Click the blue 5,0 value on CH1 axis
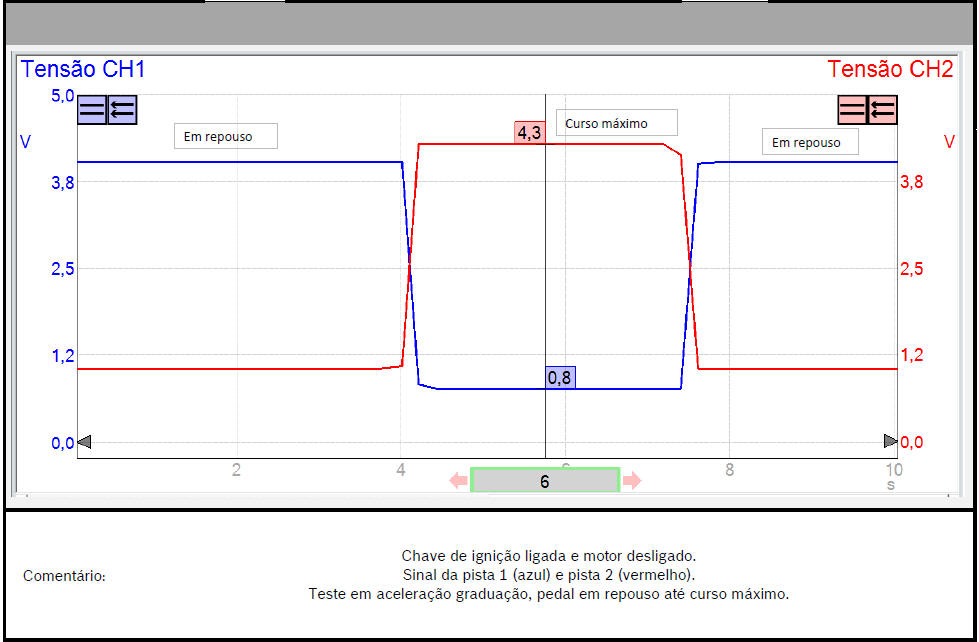This screenshot has height=642, width=979. coord(63,96)
